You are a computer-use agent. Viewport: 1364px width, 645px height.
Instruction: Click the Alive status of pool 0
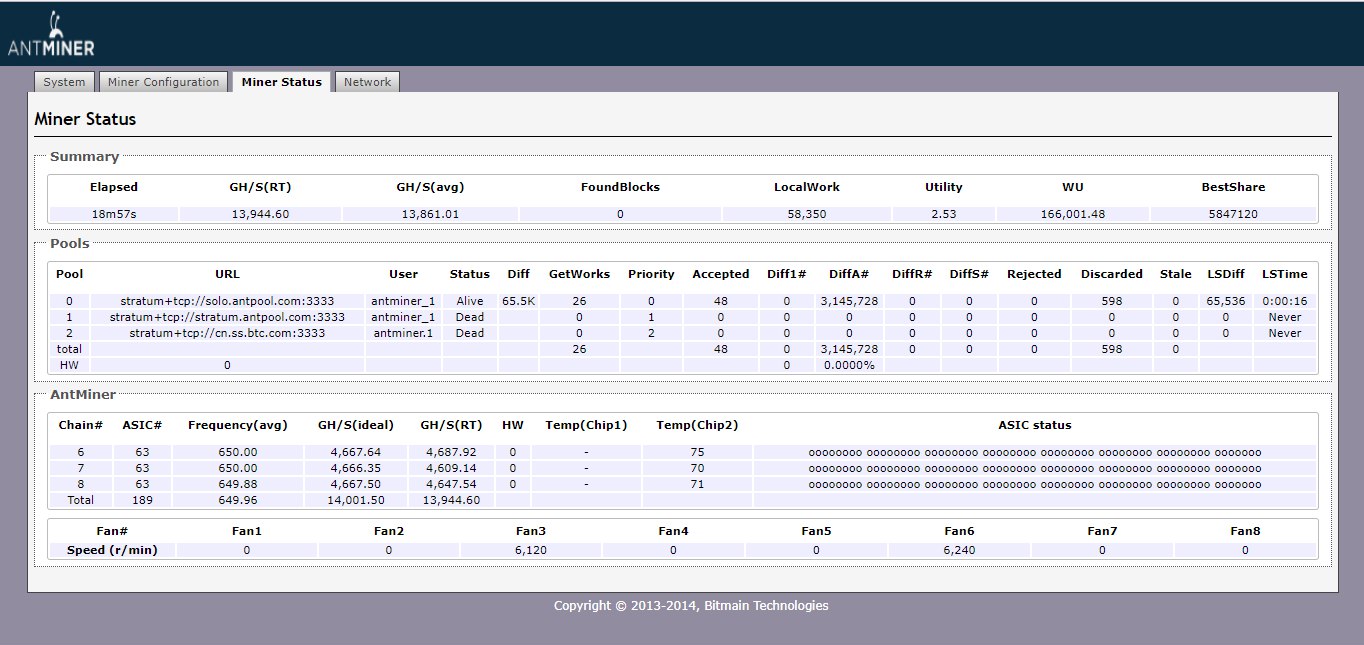point(469,301)
